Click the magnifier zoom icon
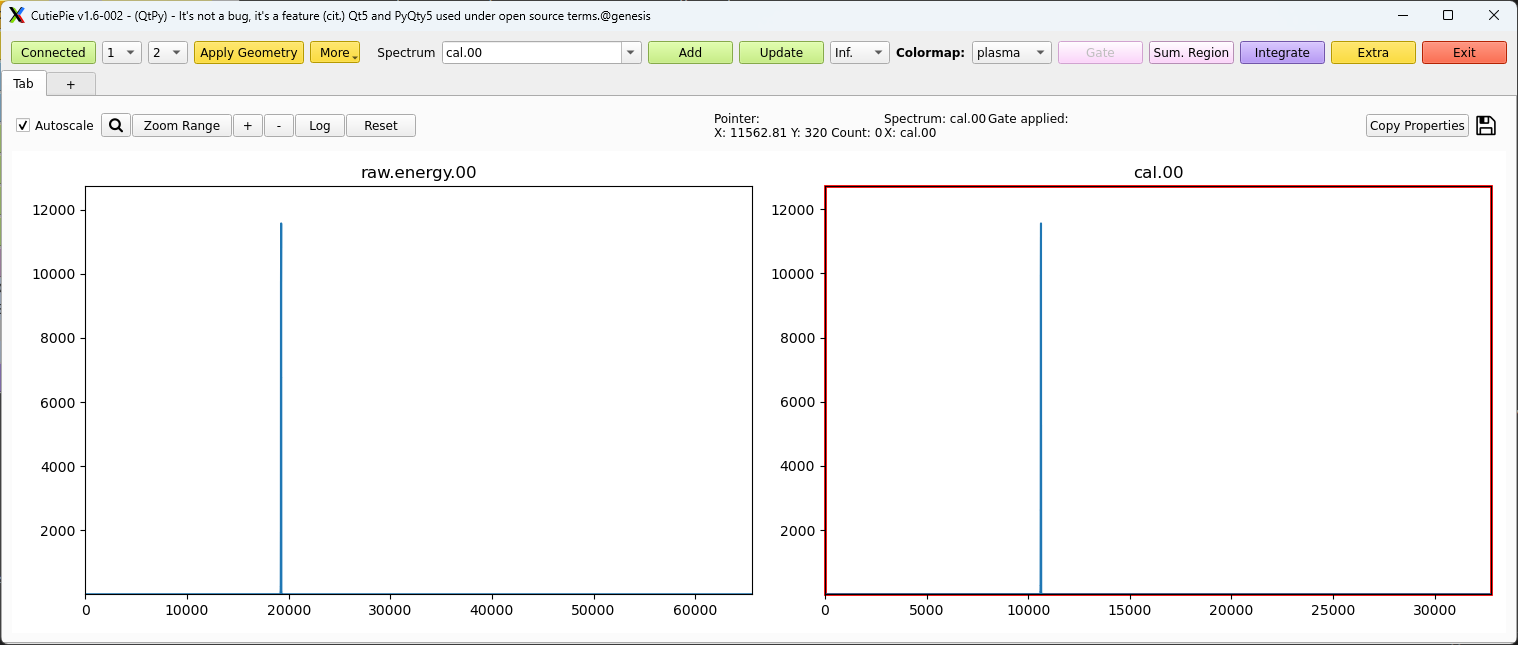This screenshot has width=1518, height=645. point(116,126)
